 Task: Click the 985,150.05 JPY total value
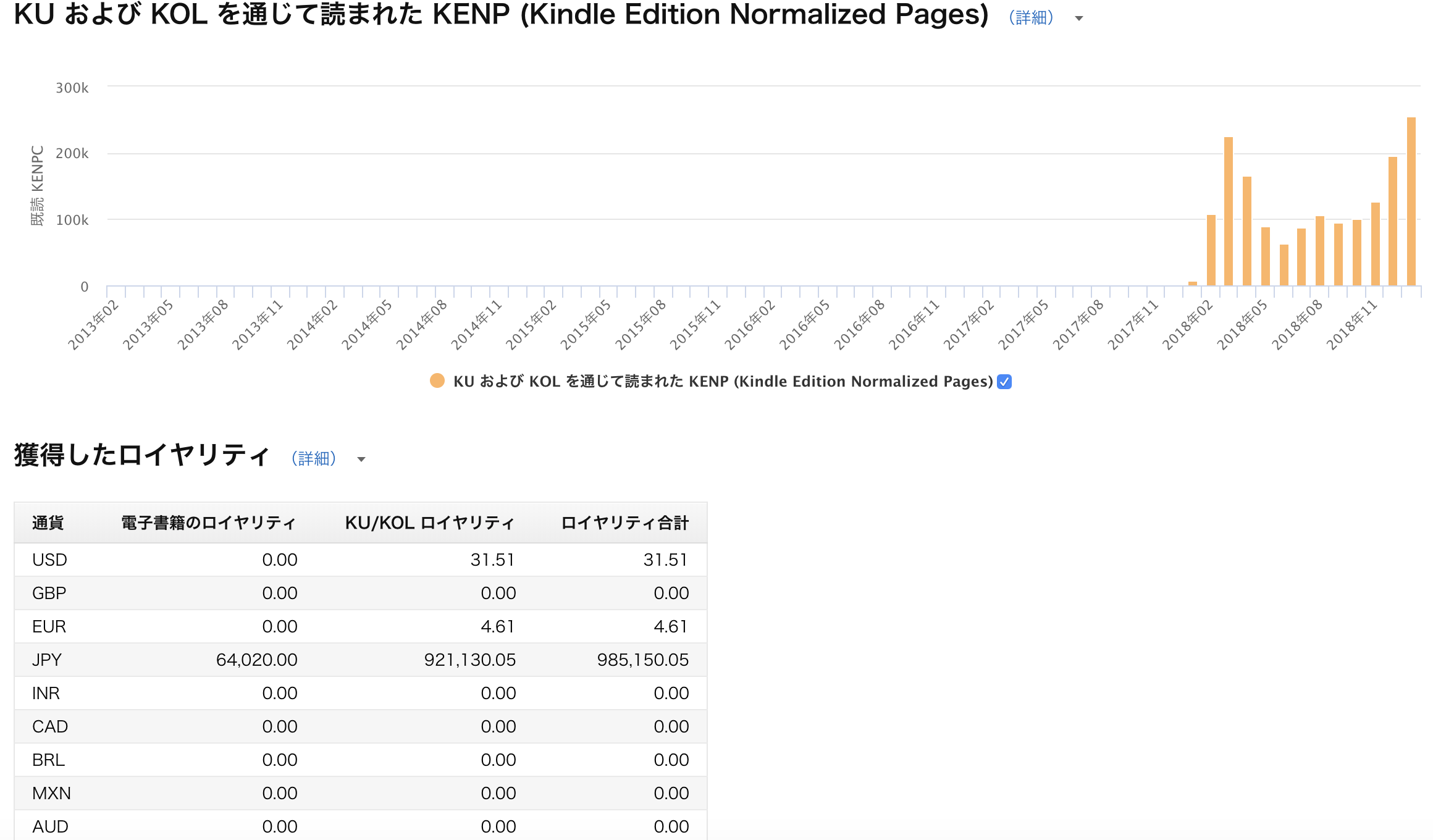point(642,660)
